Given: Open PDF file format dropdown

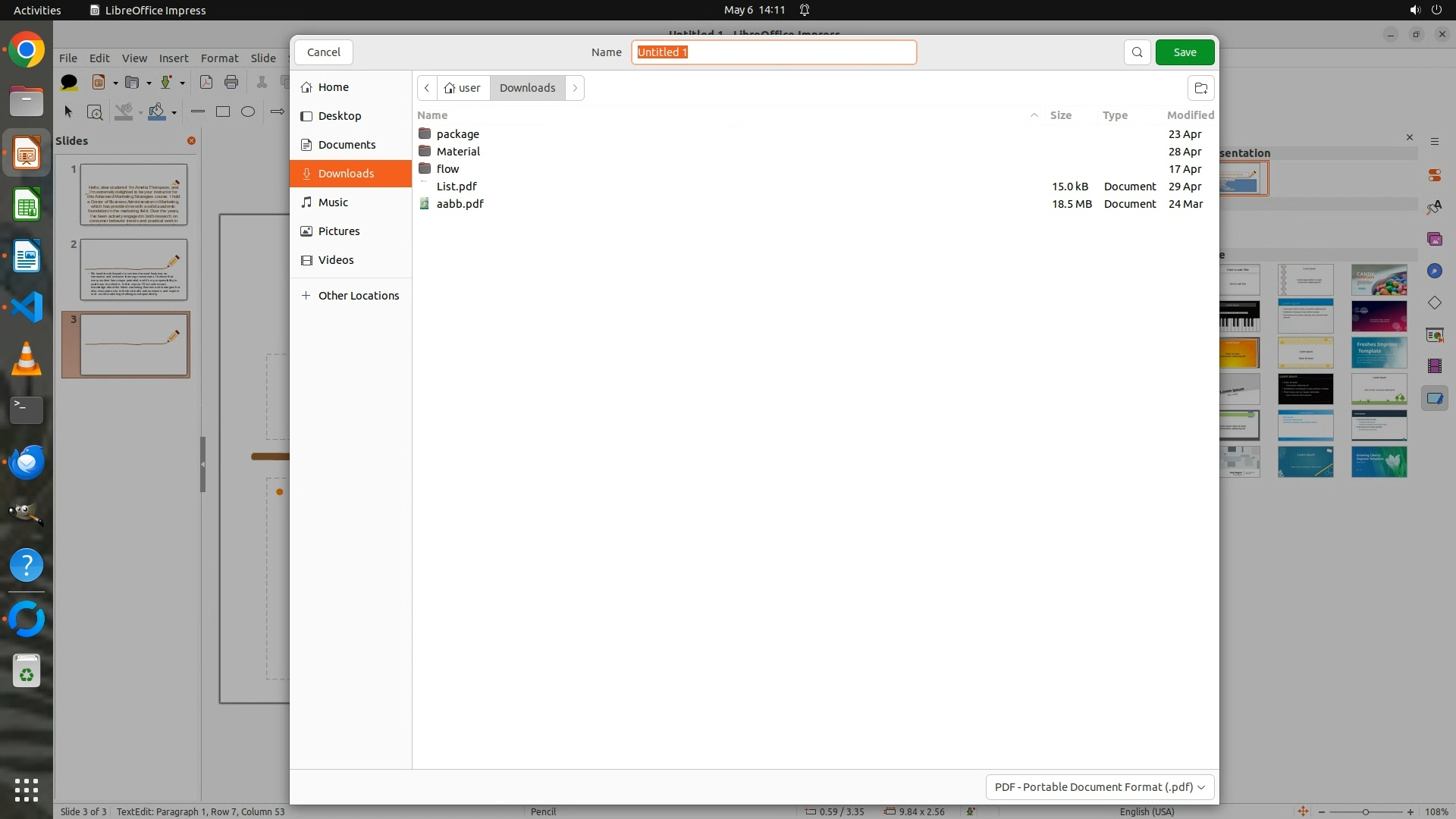Looking at the screenshot, I should [1100, 786].
